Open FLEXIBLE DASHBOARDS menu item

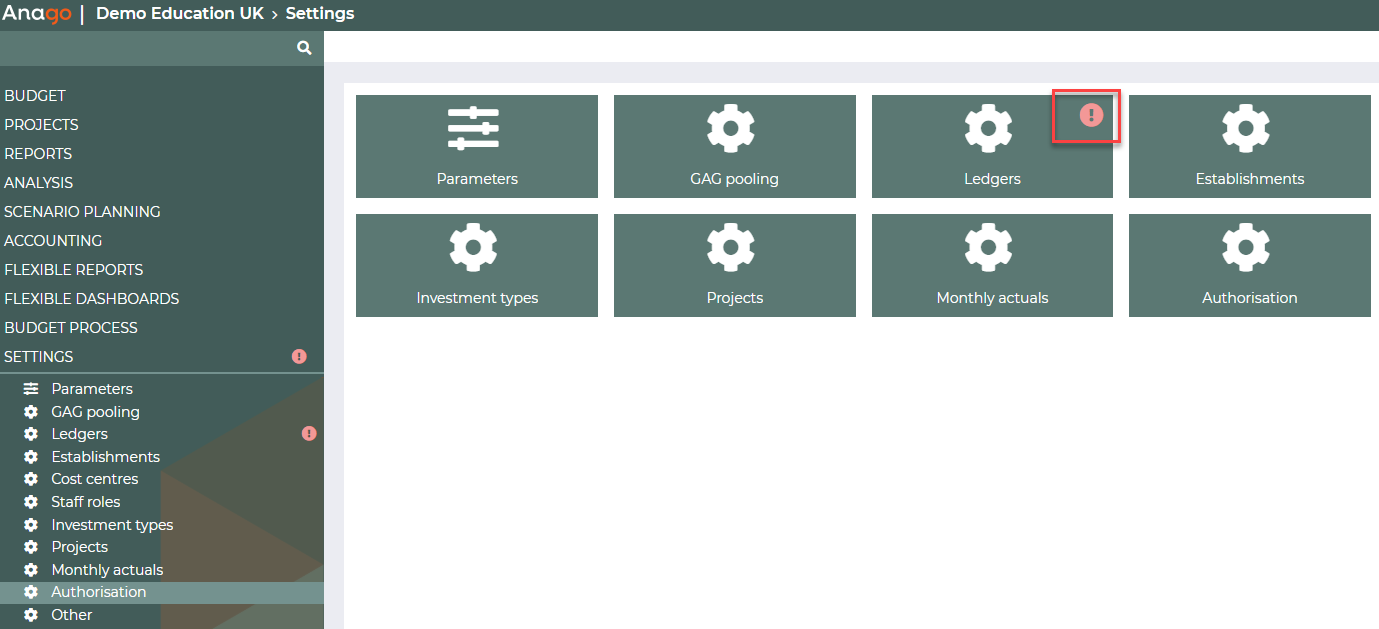click(91, 299)
